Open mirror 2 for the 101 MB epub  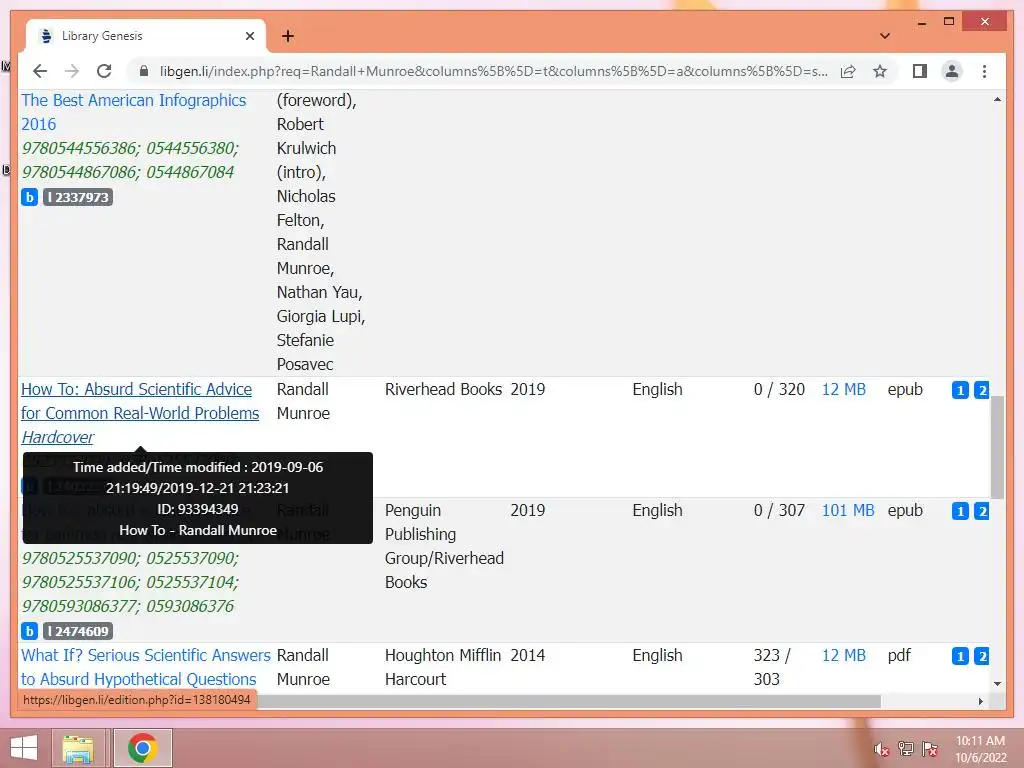pos(982,511)
